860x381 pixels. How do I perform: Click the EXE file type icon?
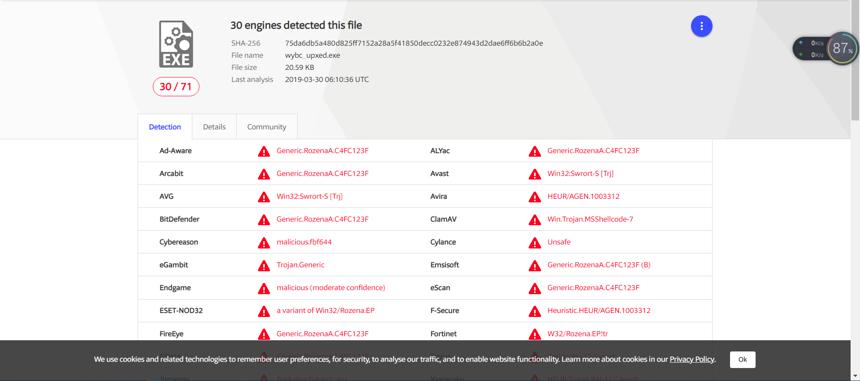pos(176,44)
